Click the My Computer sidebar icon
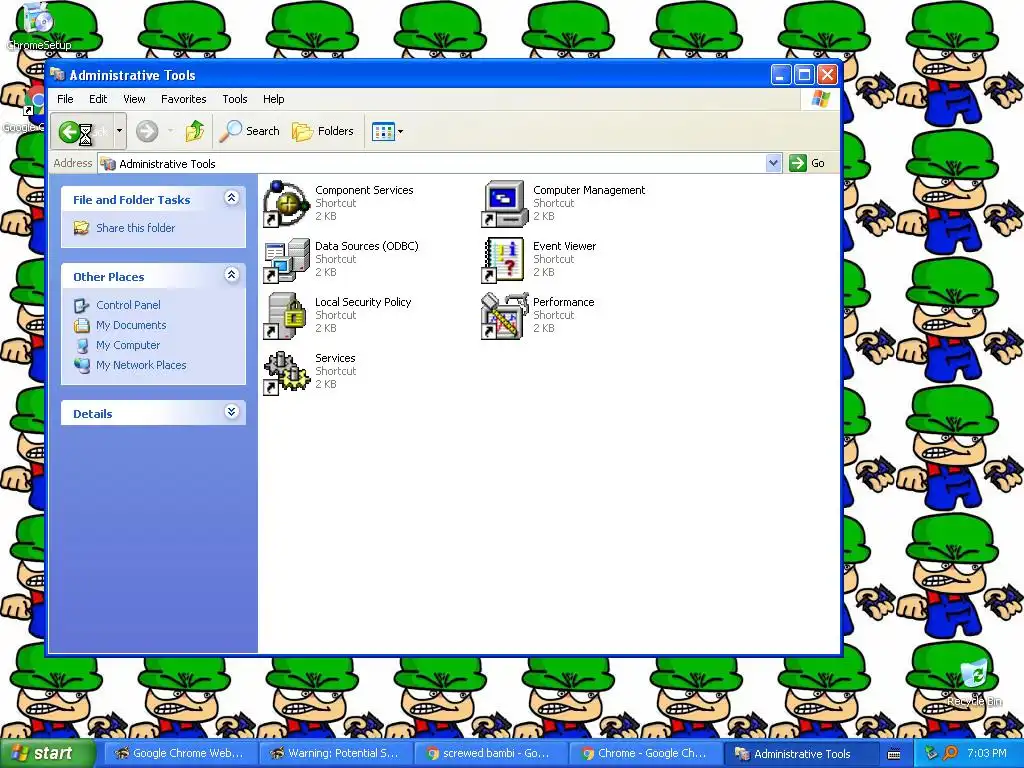1024x768 pixels. tap(82, 345)
